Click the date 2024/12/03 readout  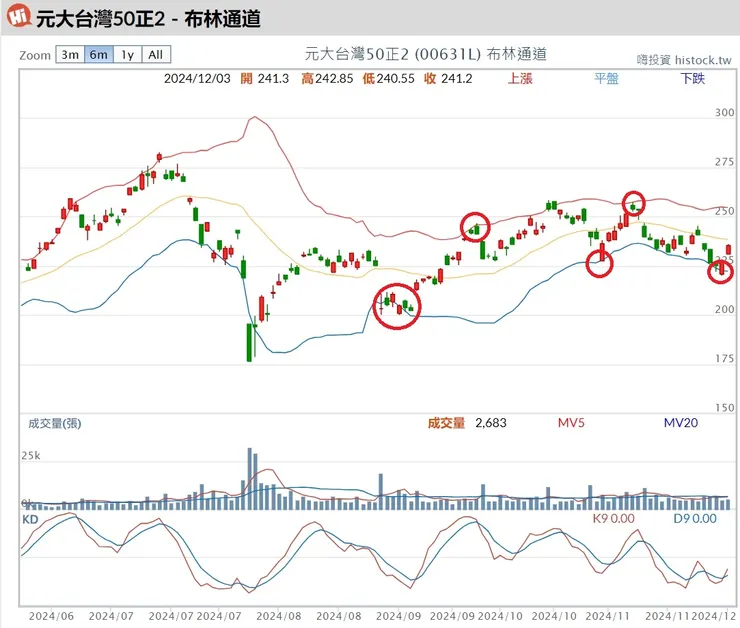(x=197, y=78)
